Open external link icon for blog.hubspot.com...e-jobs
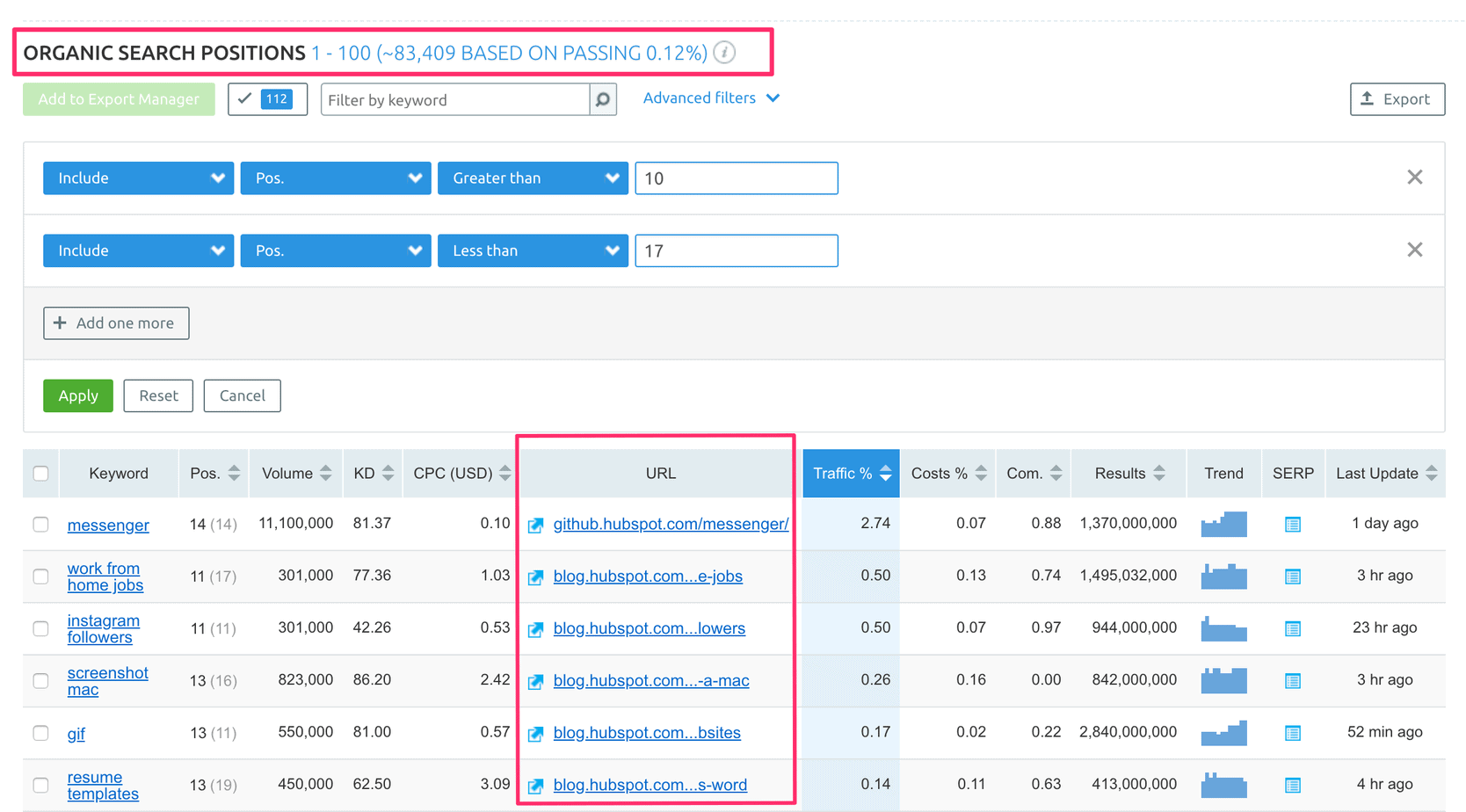The height and width of the screenshot is (812, 1466). pyautogui.click(x=535, y=577)
